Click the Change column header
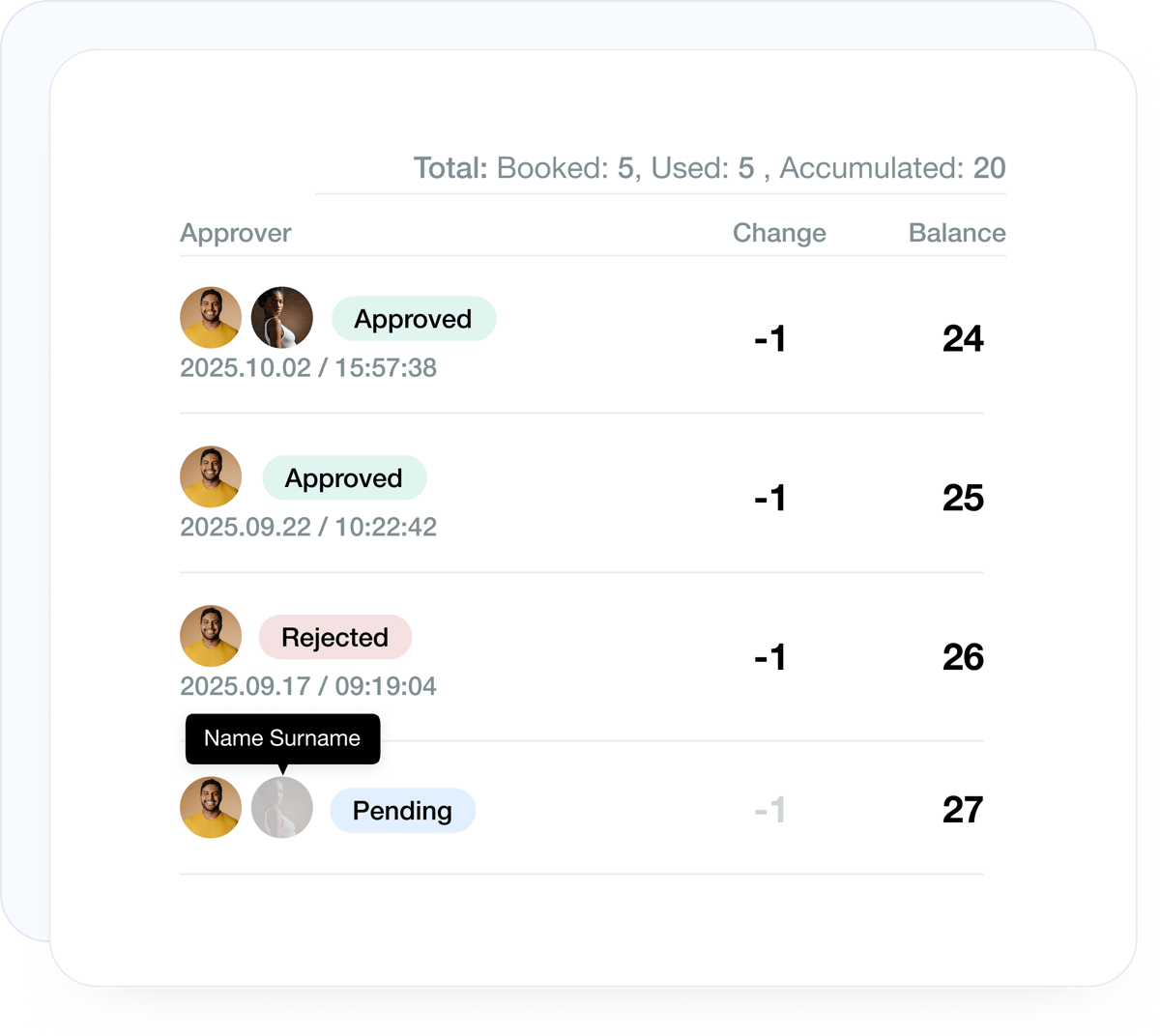This screenshot has height=1036, width=1160. (x=779, y=233)
